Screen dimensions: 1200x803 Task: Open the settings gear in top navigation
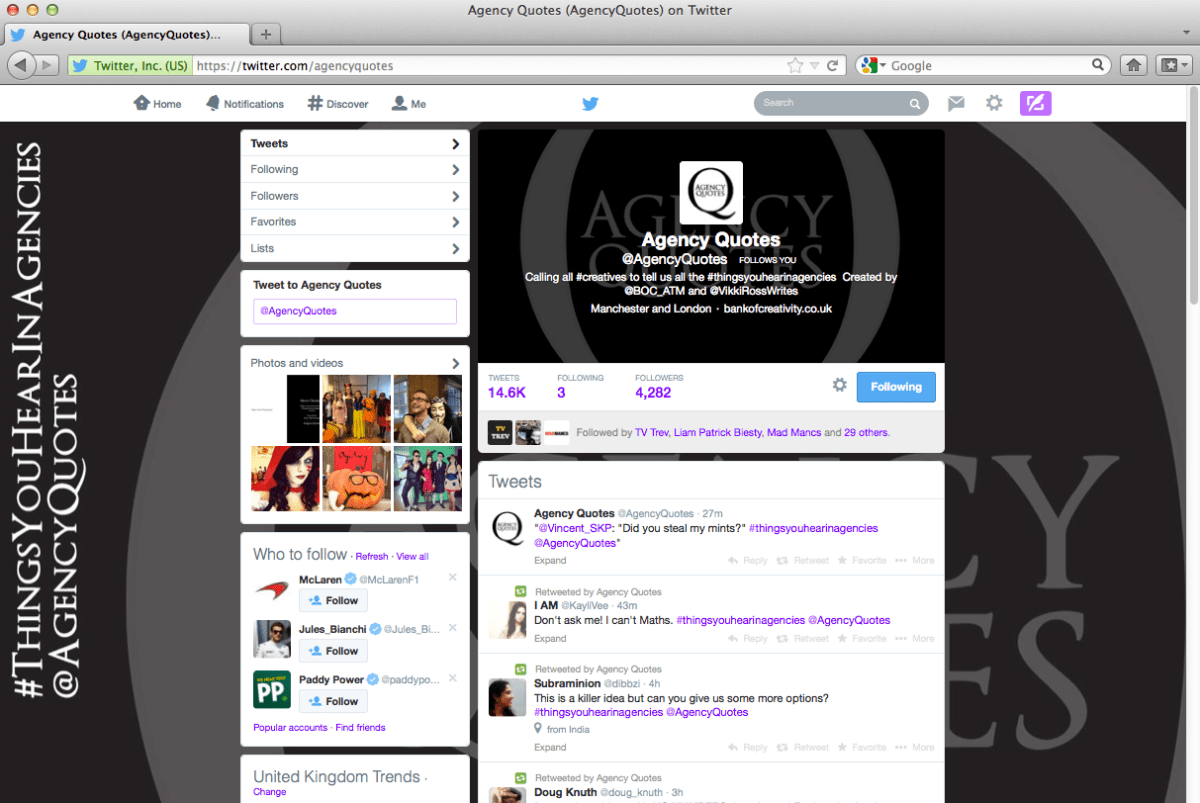click(x=993, y=103)
